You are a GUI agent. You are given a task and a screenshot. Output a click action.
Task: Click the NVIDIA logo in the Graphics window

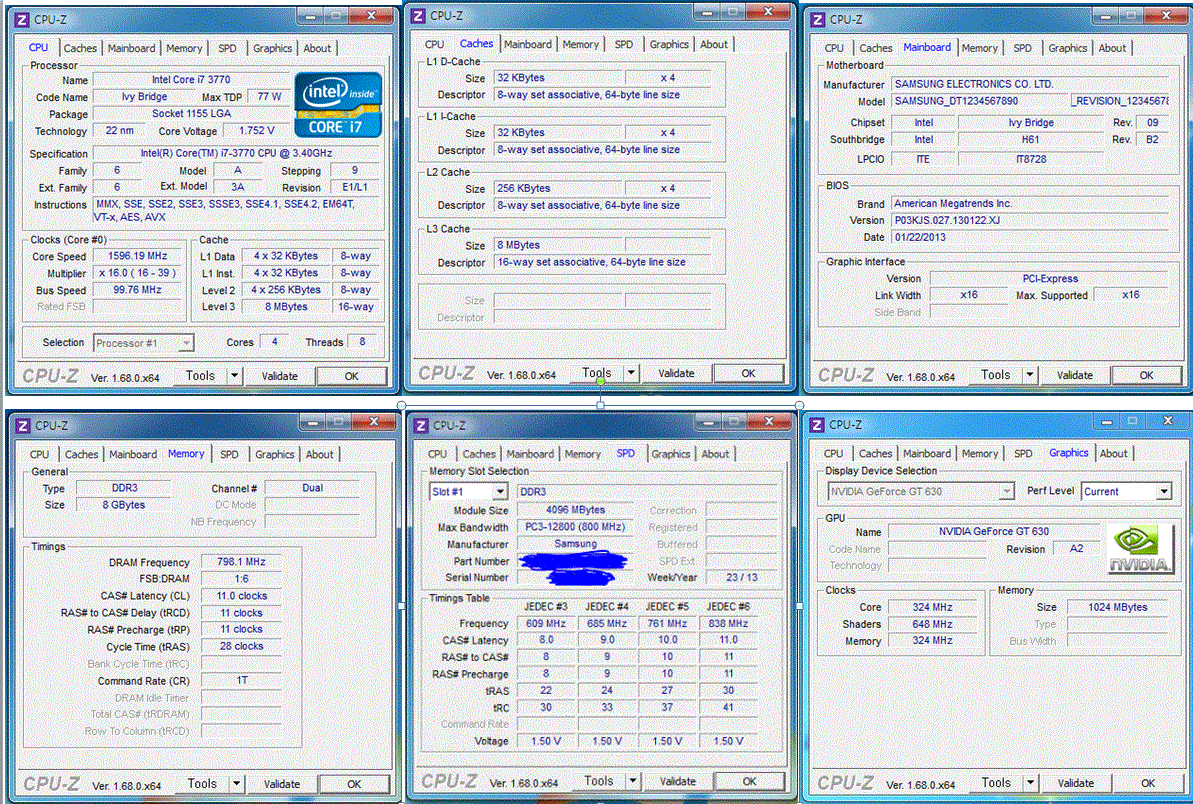coord(1140,549)
